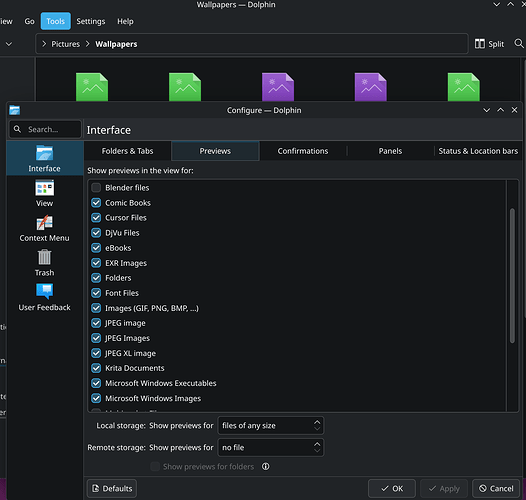Open the Confirmations tab
The height and width of the screenshot is (500, 526).
coord(303,151)
